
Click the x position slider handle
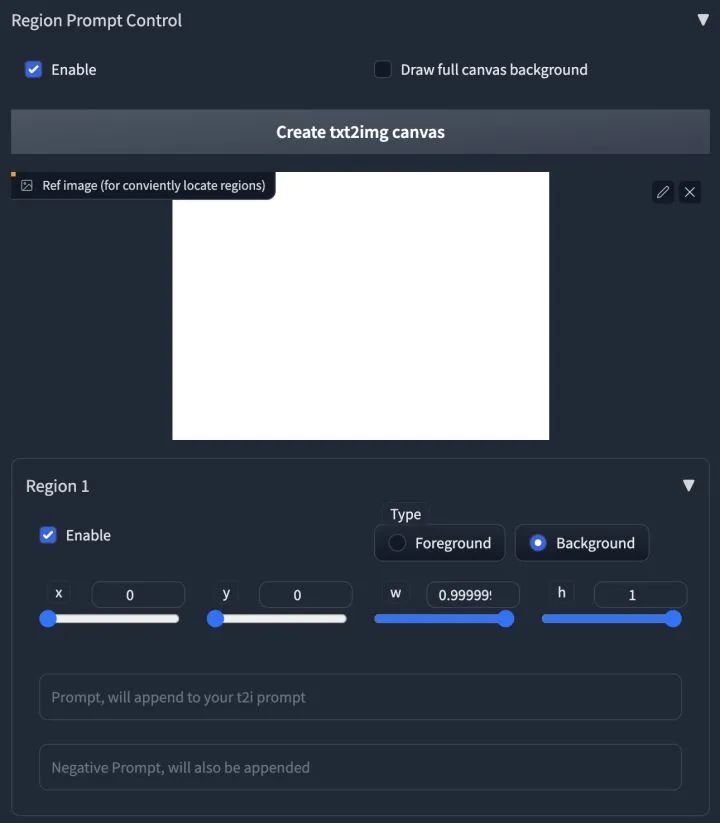coord(48,619)
